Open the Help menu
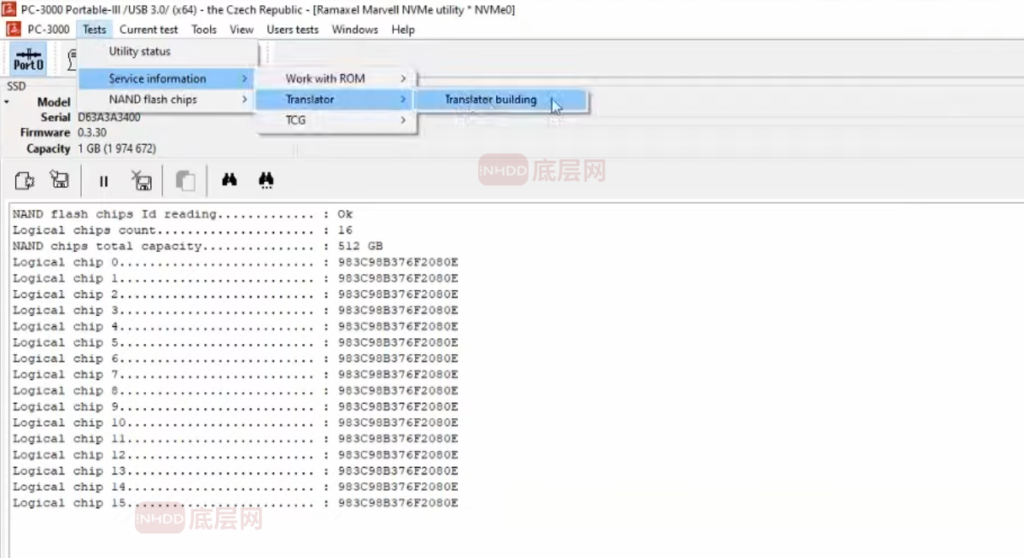Image resolution: width=1024 pixels, height=558 pixels. click(x=403, y=29)
